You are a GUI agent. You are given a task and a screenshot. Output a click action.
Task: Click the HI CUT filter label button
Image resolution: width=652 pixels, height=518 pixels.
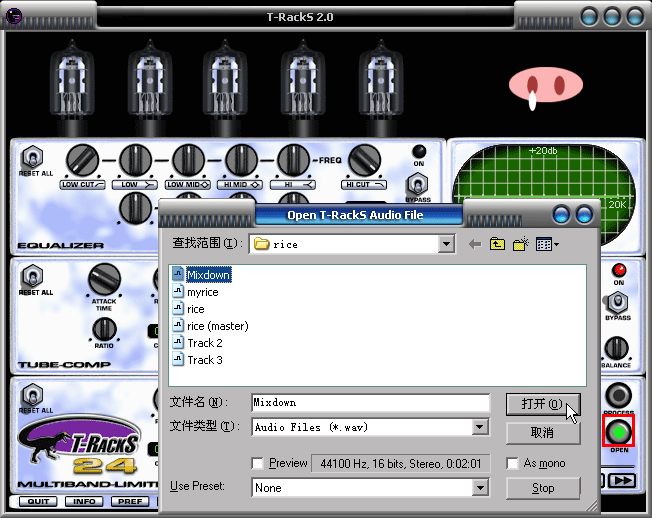(x=364, y=185)
